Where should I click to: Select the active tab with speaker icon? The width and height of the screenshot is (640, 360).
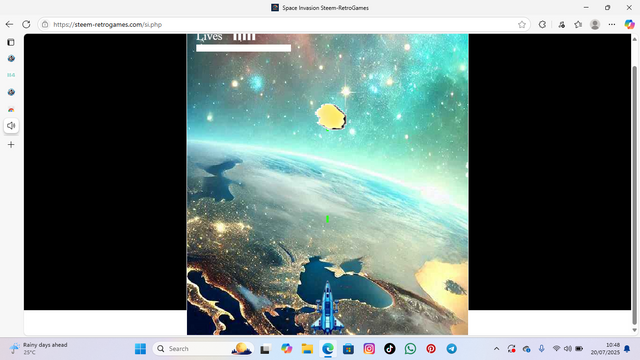pos(11,126)
